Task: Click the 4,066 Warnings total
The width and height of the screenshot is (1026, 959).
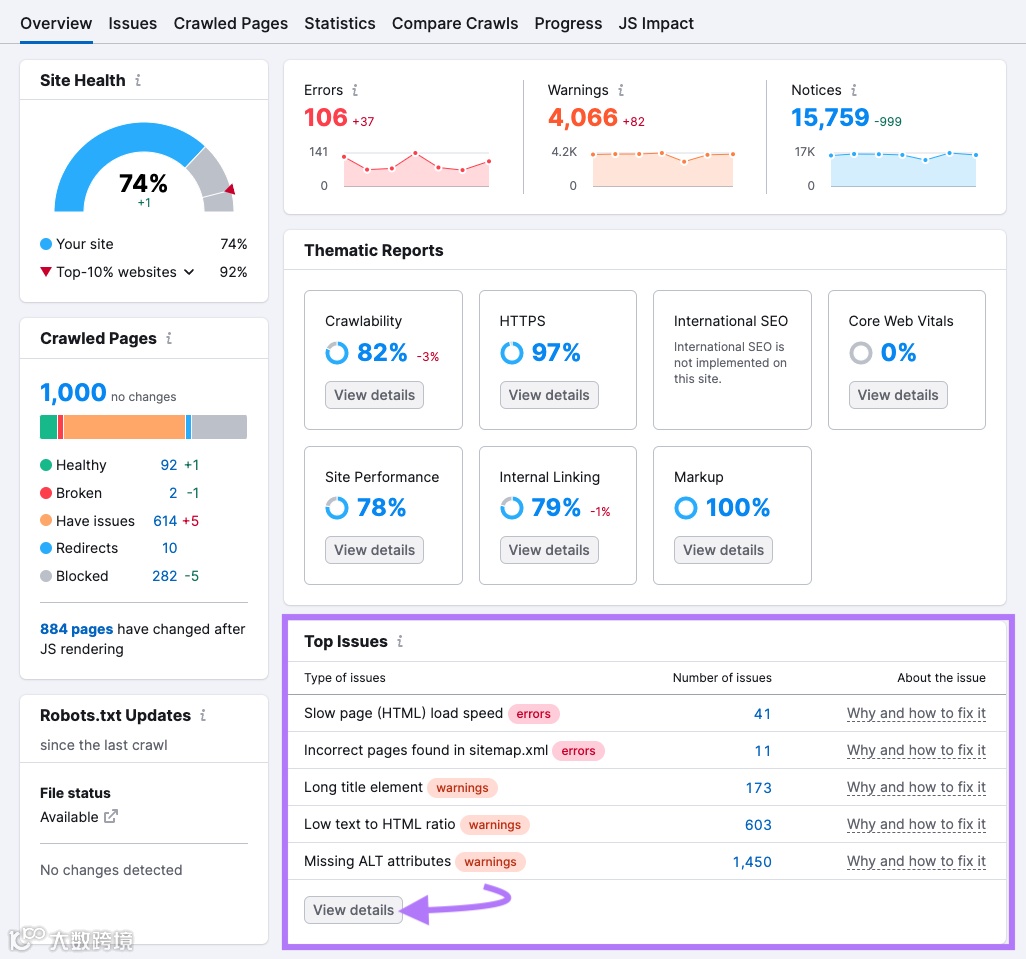Action: click(x=582, y=118)
